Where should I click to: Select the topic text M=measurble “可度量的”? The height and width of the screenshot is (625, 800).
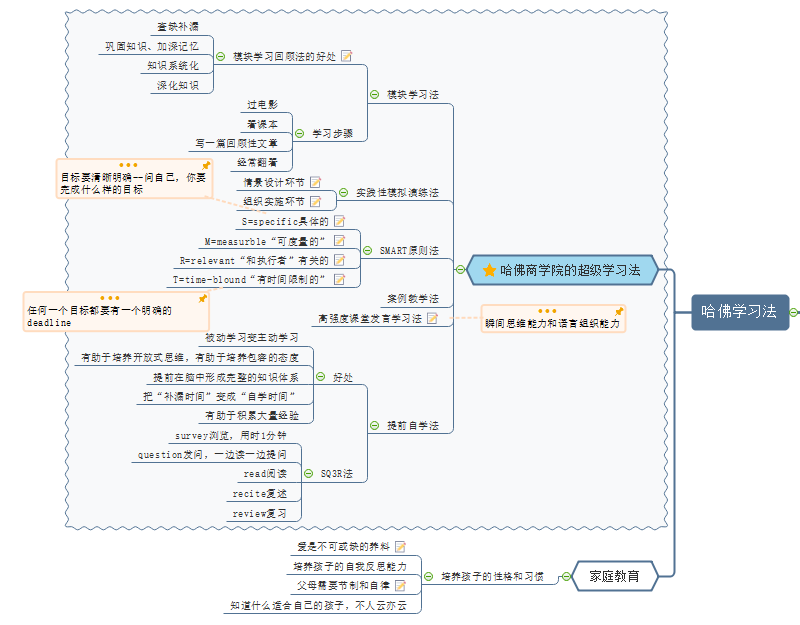tap(265, 241)
